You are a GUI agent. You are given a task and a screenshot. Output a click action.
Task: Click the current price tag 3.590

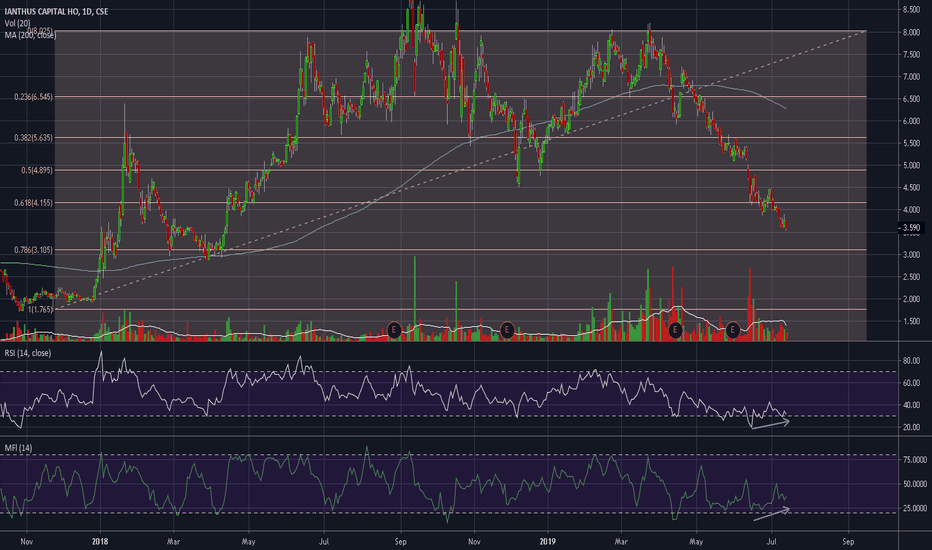(911, 228)
